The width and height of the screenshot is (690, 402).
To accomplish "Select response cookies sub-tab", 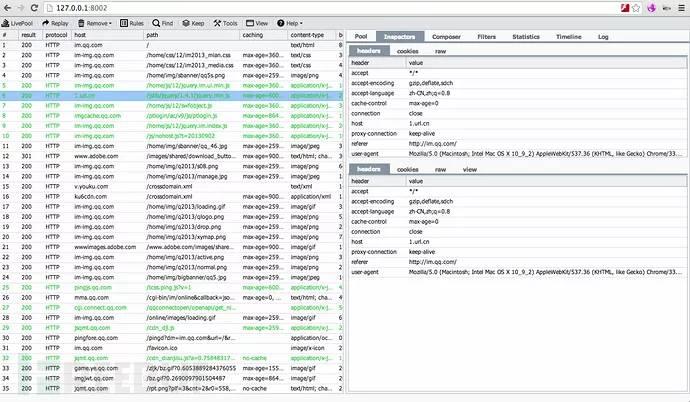I will [x=407, y=169].
